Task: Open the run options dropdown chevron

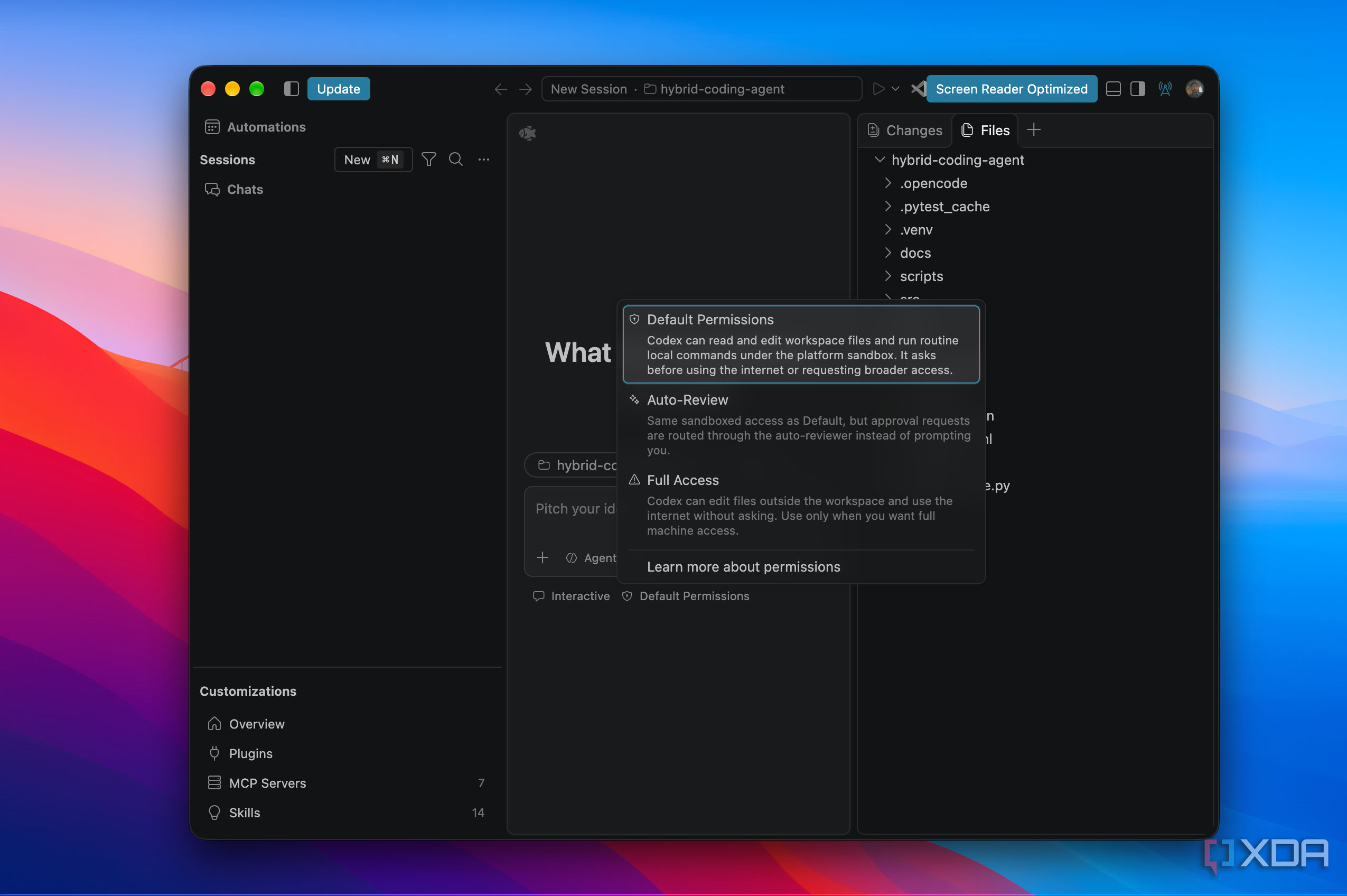Action: [895, 89]
